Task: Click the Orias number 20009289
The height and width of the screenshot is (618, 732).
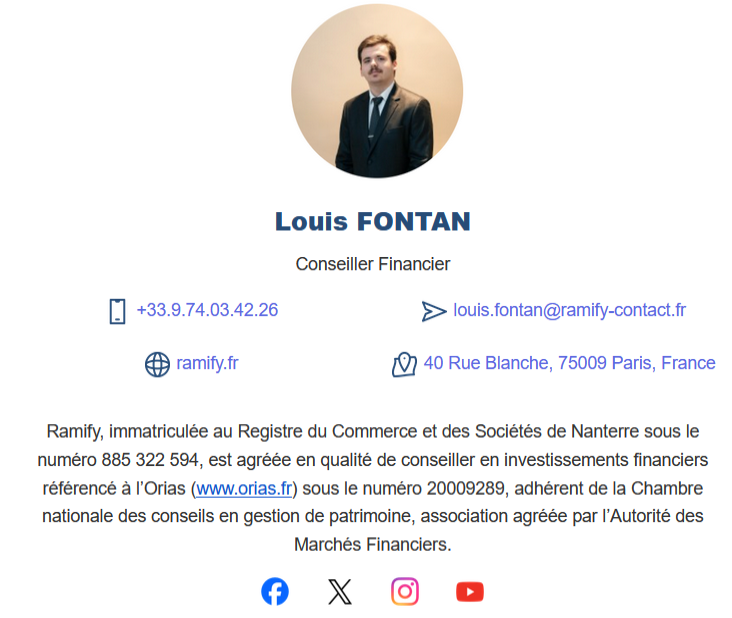Action: [x=465, y=488]
